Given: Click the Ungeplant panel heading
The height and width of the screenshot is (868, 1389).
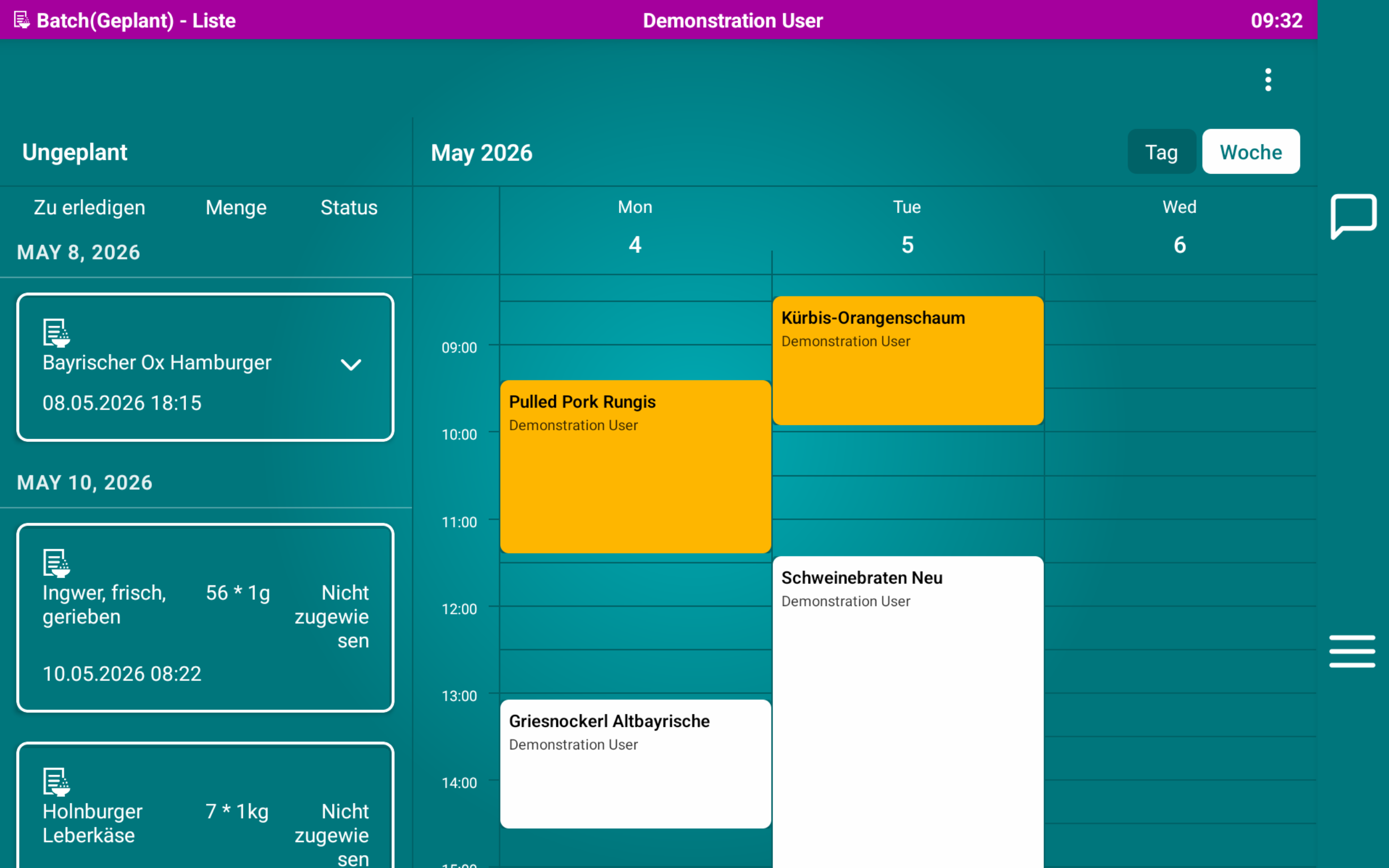Looking at the screenshot, I should (74, 152).
